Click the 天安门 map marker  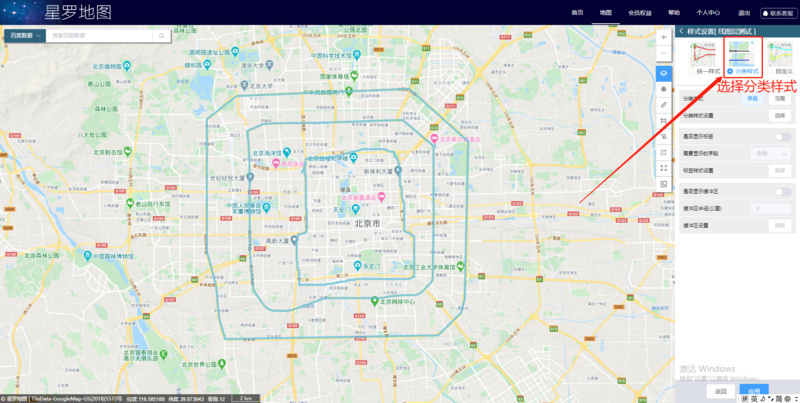click(x=357, y=208)
